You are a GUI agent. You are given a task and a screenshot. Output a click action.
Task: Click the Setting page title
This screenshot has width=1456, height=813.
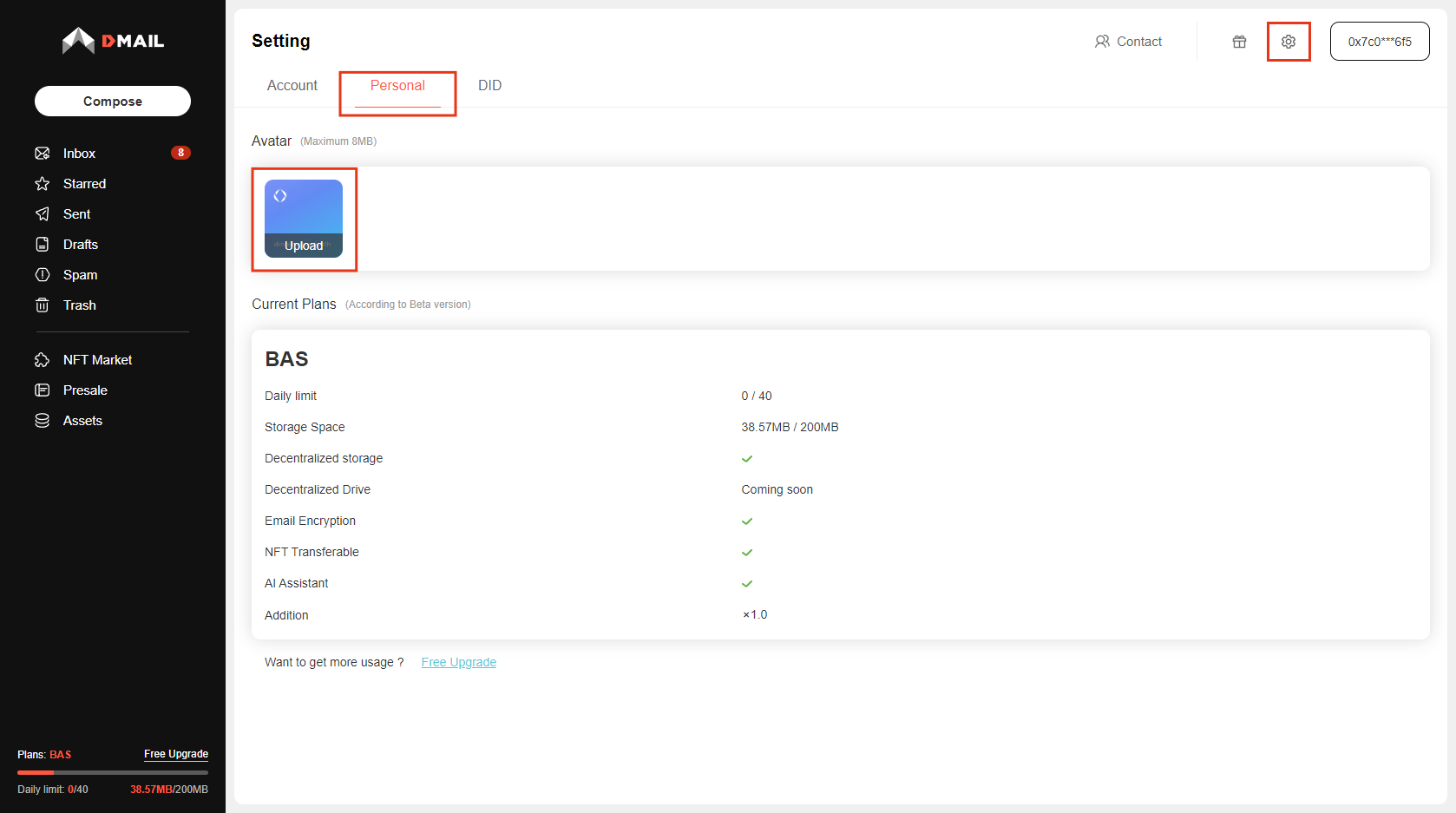(281, 41)
